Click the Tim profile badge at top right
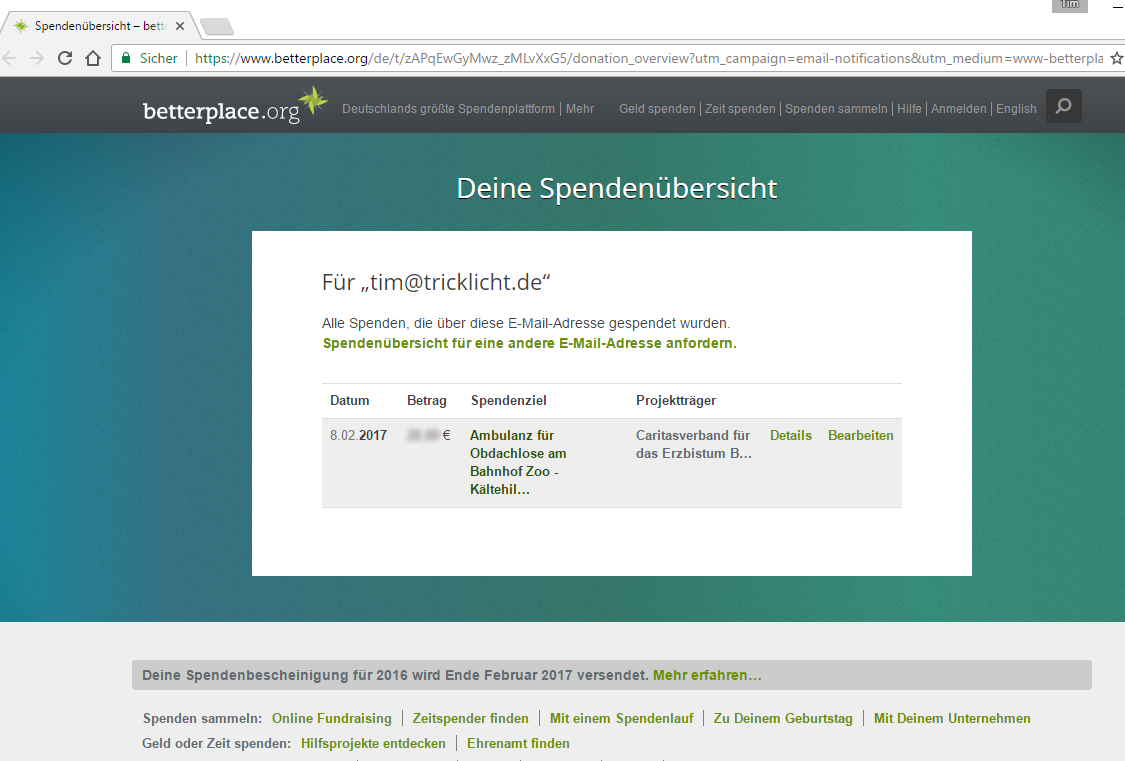This screenshot has width=1125, height=761. (x=1070, y=5)
